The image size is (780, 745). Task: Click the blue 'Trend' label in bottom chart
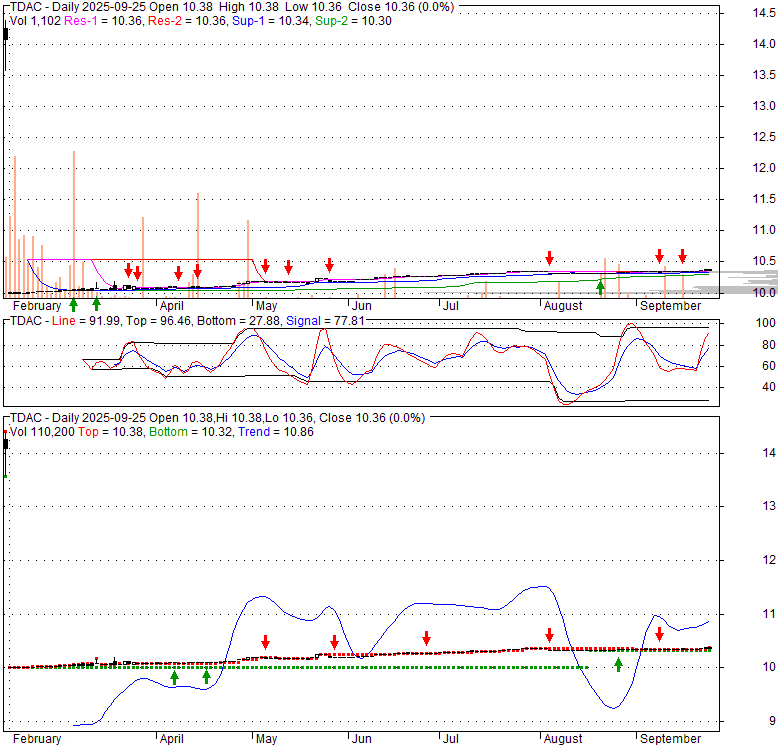[x=254, y=432]
